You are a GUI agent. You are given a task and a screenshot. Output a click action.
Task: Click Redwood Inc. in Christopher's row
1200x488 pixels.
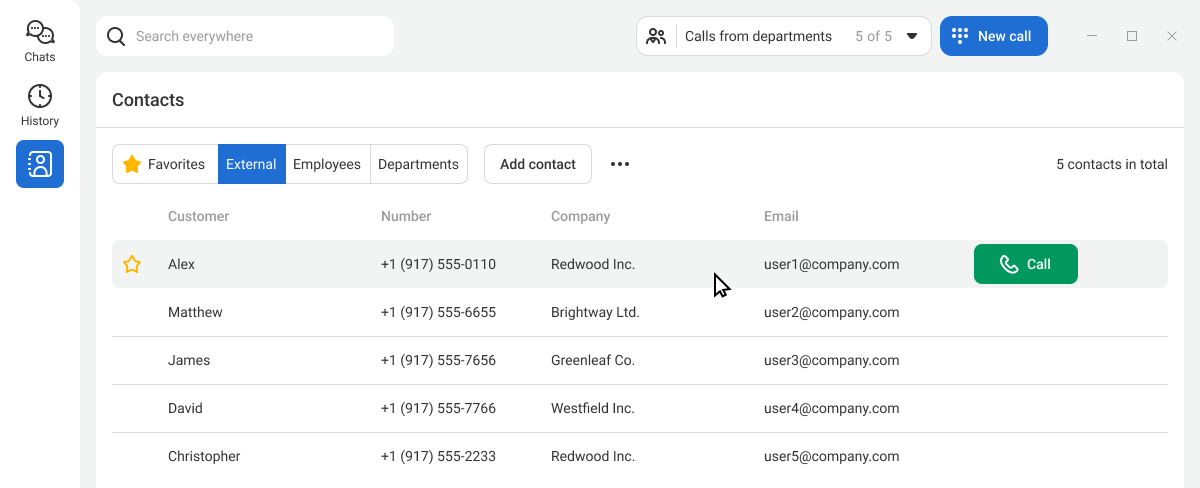coord(593,456)
